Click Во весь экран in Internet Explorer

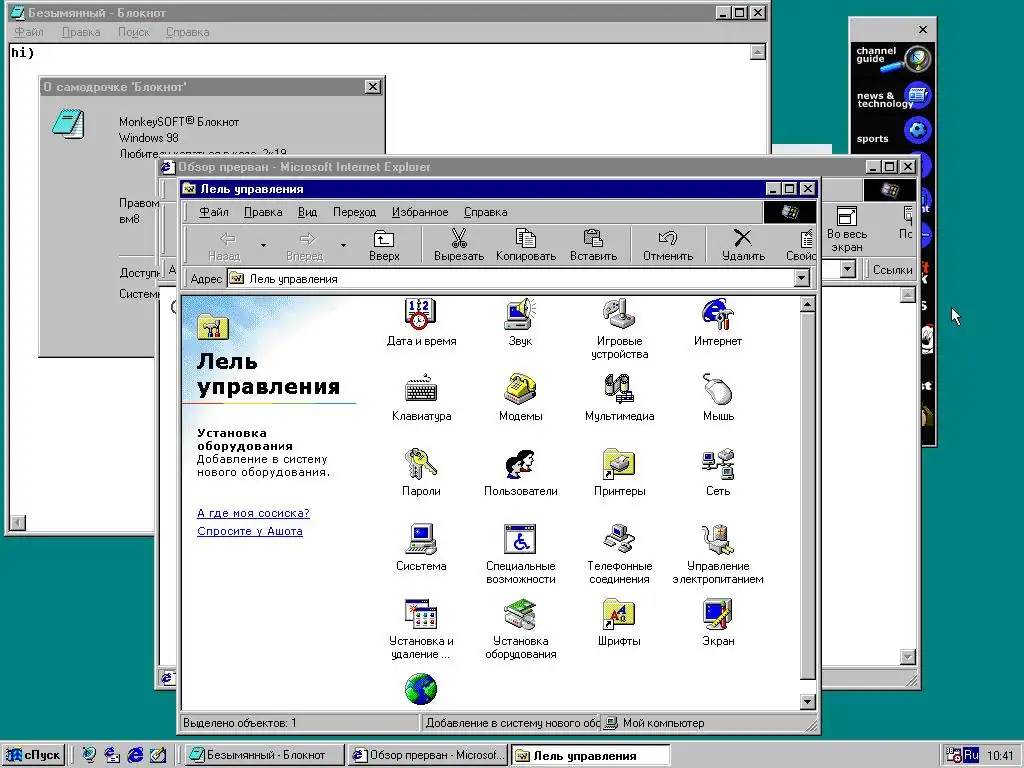[847, 230]
